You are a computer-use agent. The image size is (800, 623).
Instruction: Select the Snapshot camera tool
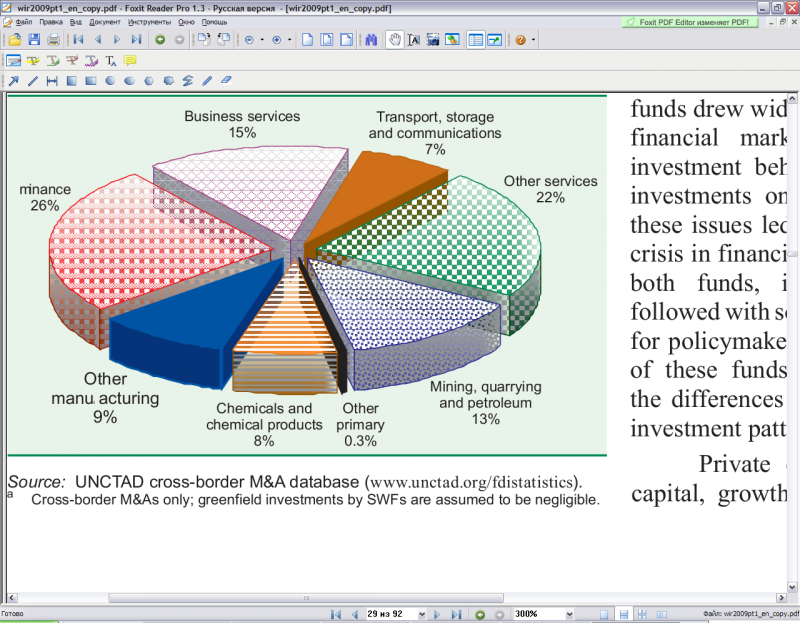[433, 40]
